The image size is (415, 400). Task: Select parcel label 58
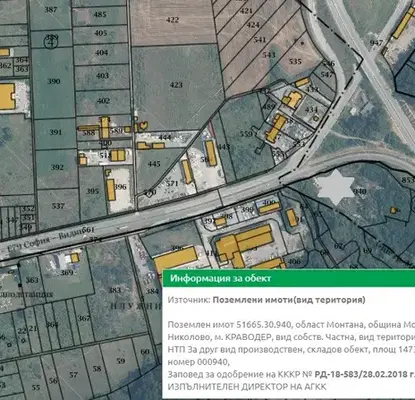tap(97, 368)
